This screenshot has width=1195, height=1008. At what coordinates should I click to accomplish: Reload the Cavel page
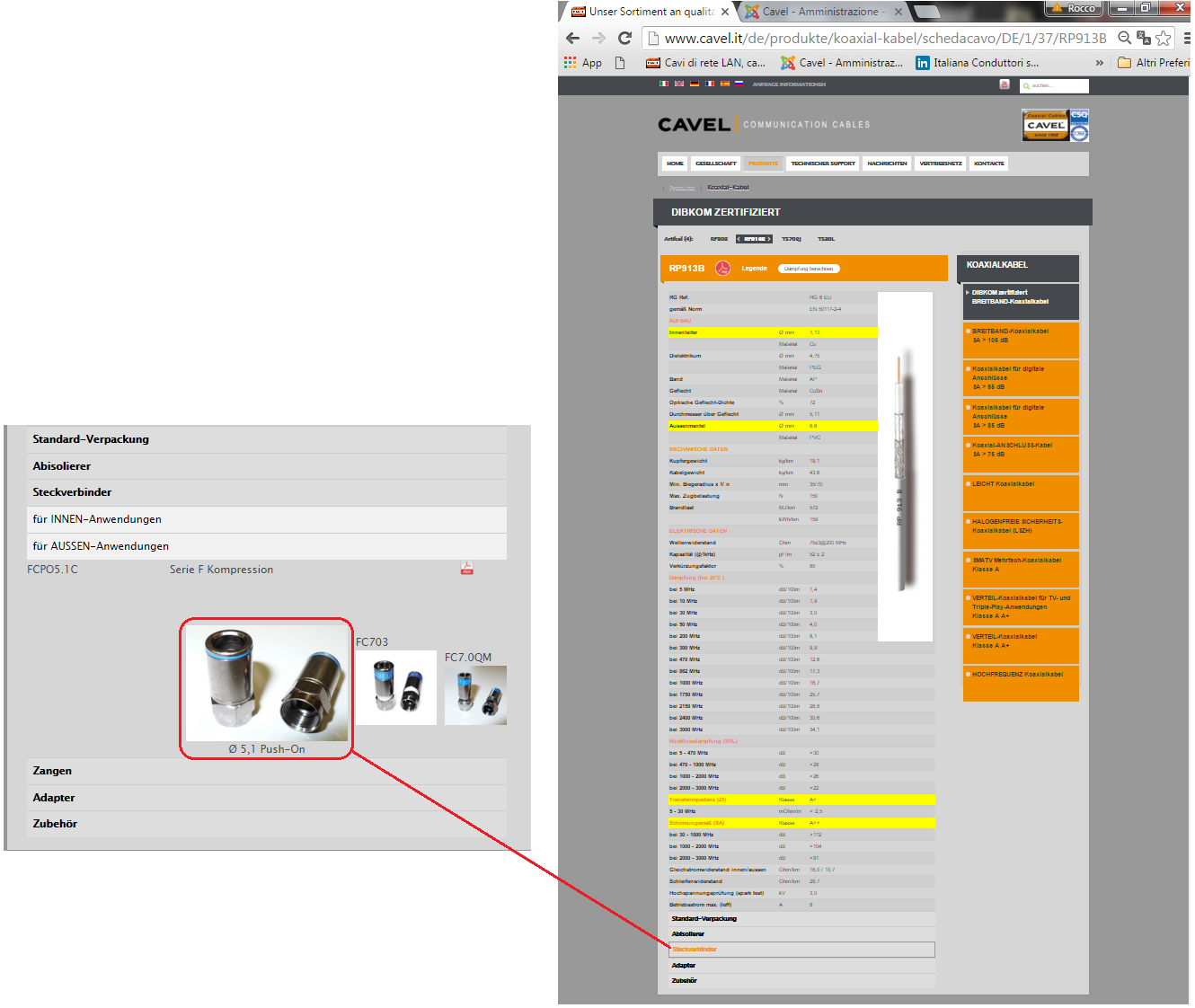pyautogui.click(x=625, y=38)
